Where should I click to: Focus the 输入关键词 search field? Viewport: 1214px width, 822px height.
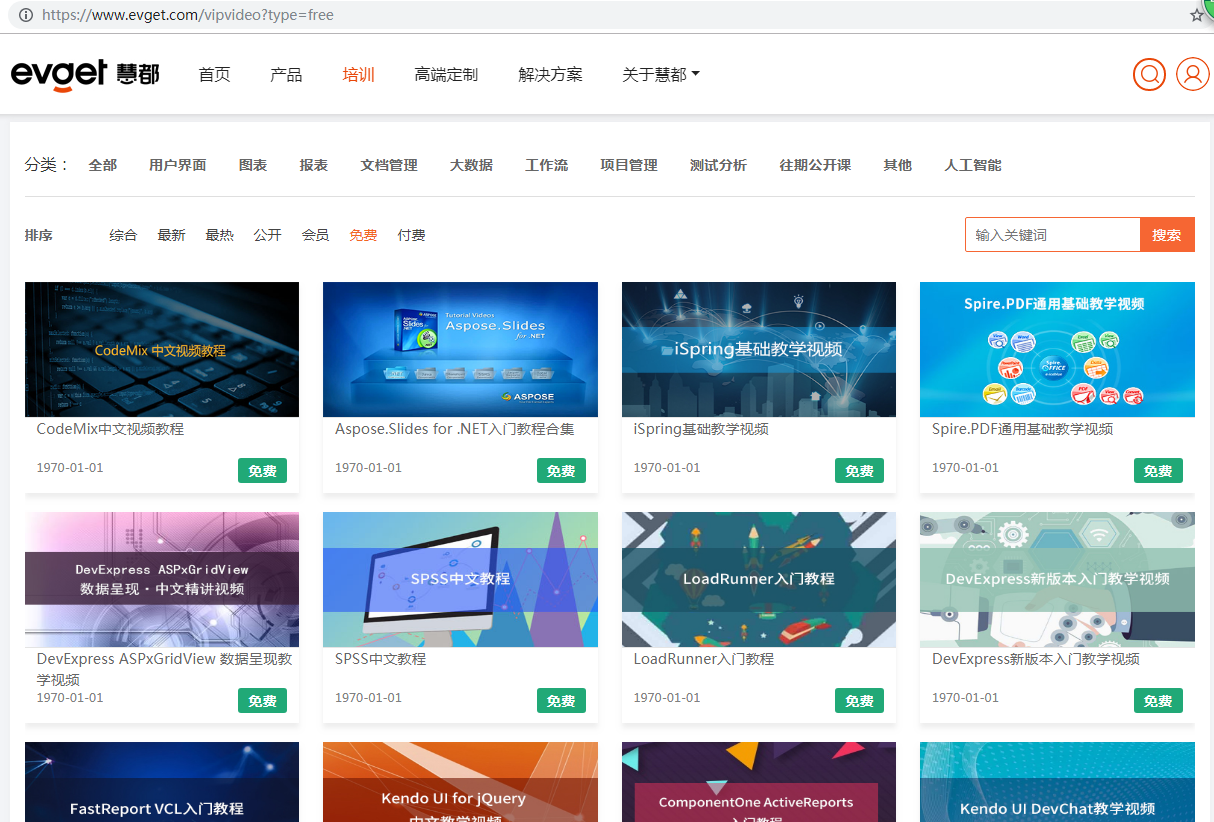[1052, 235]
